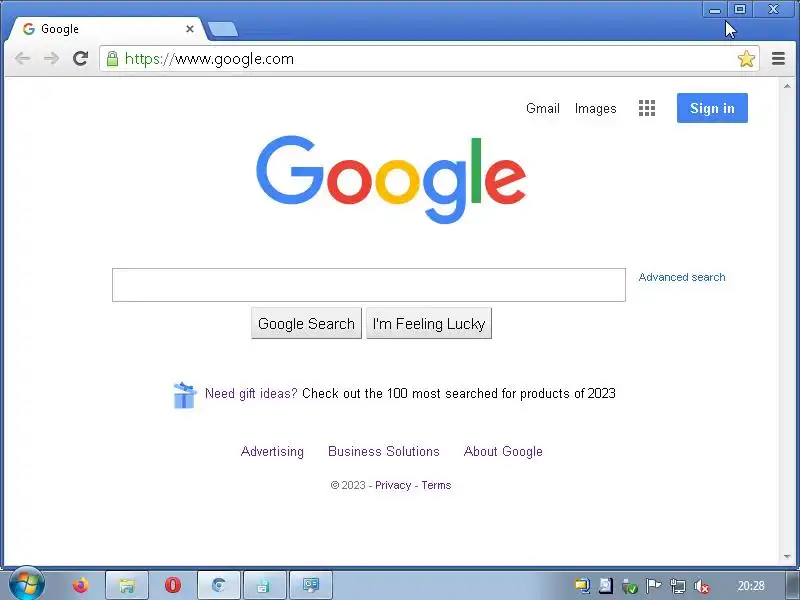The height and width of the screenshot is (600, 800).
Task: Open a new tab
Action: point(222,30)
